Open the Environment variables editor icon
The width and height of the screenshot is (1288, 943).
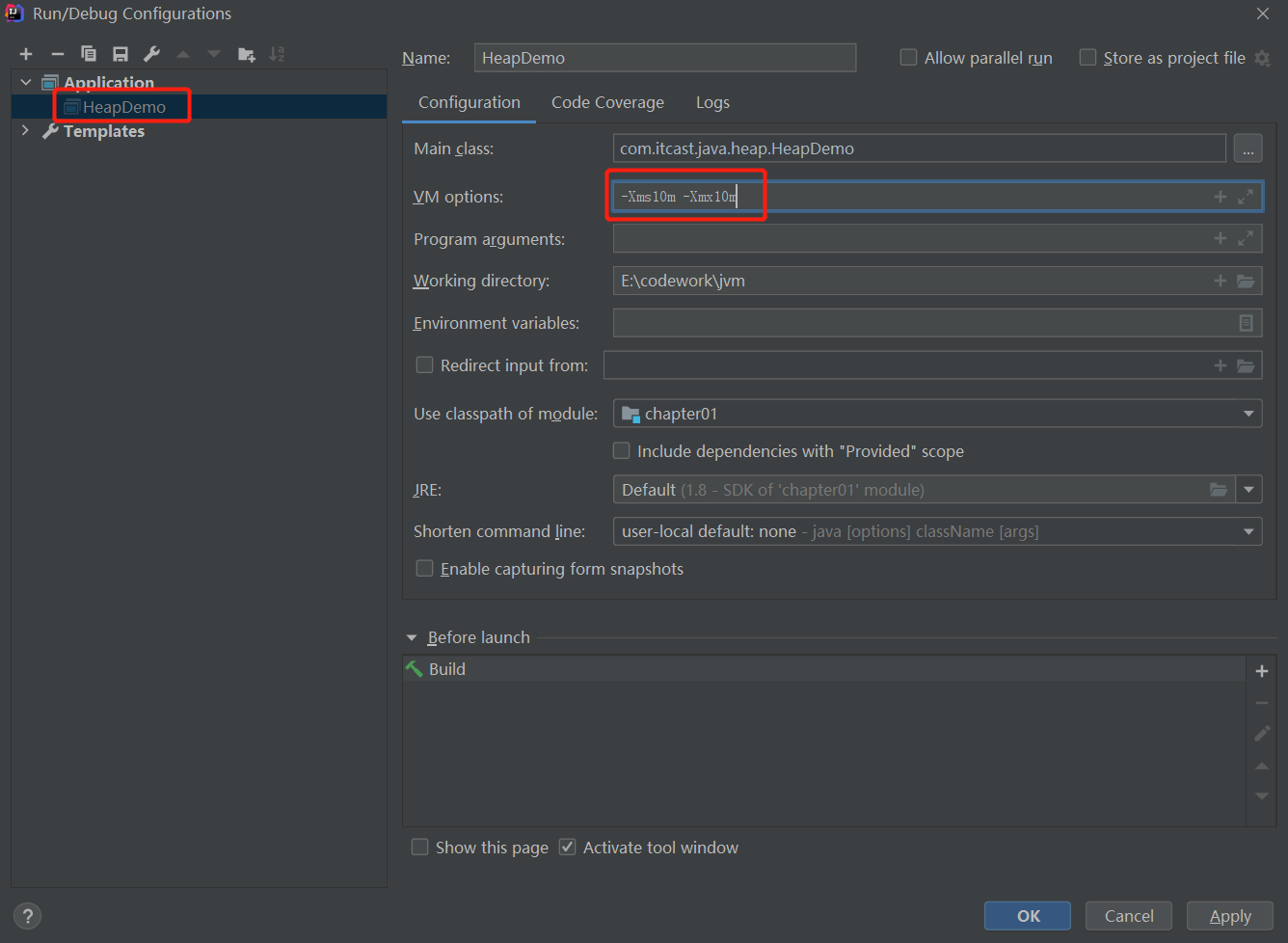(1246, 323)
